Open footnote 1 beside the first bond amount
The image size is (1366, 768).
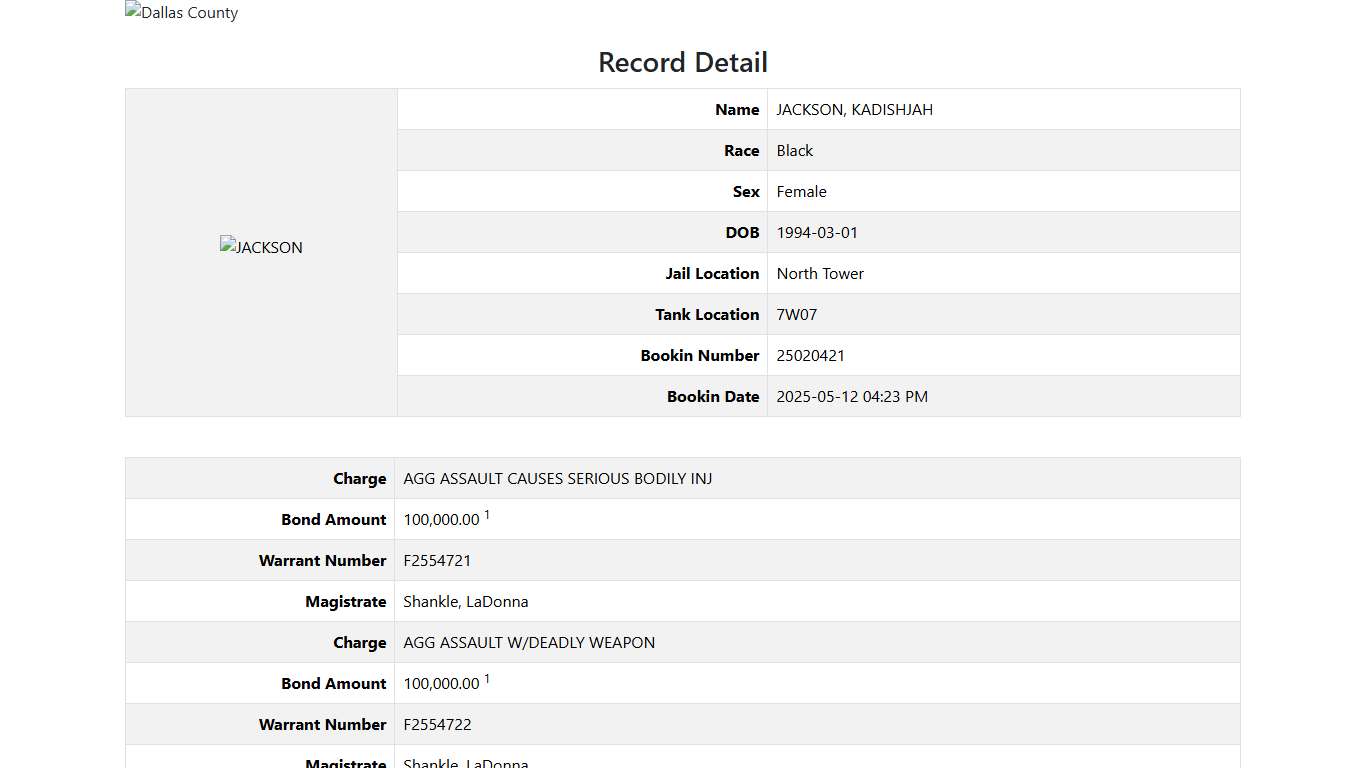[x=487, y=513]
